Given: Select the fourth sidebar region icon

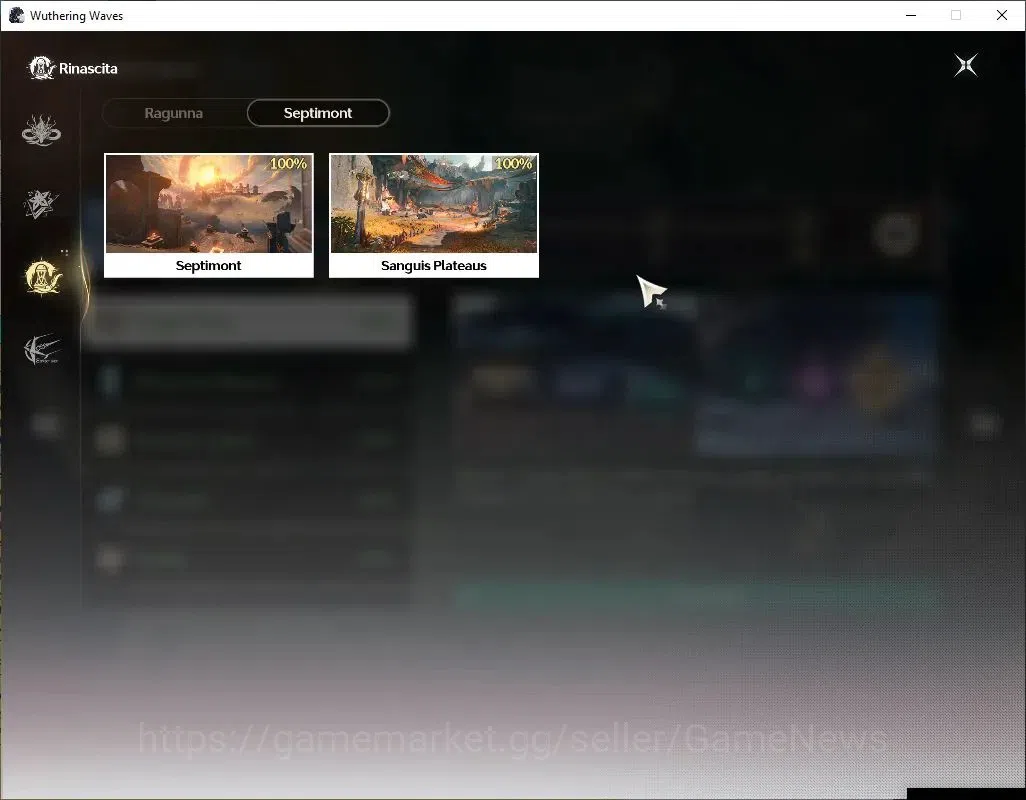Looking at the screenshot, I should pyautogui.click(x=42, y=349).
